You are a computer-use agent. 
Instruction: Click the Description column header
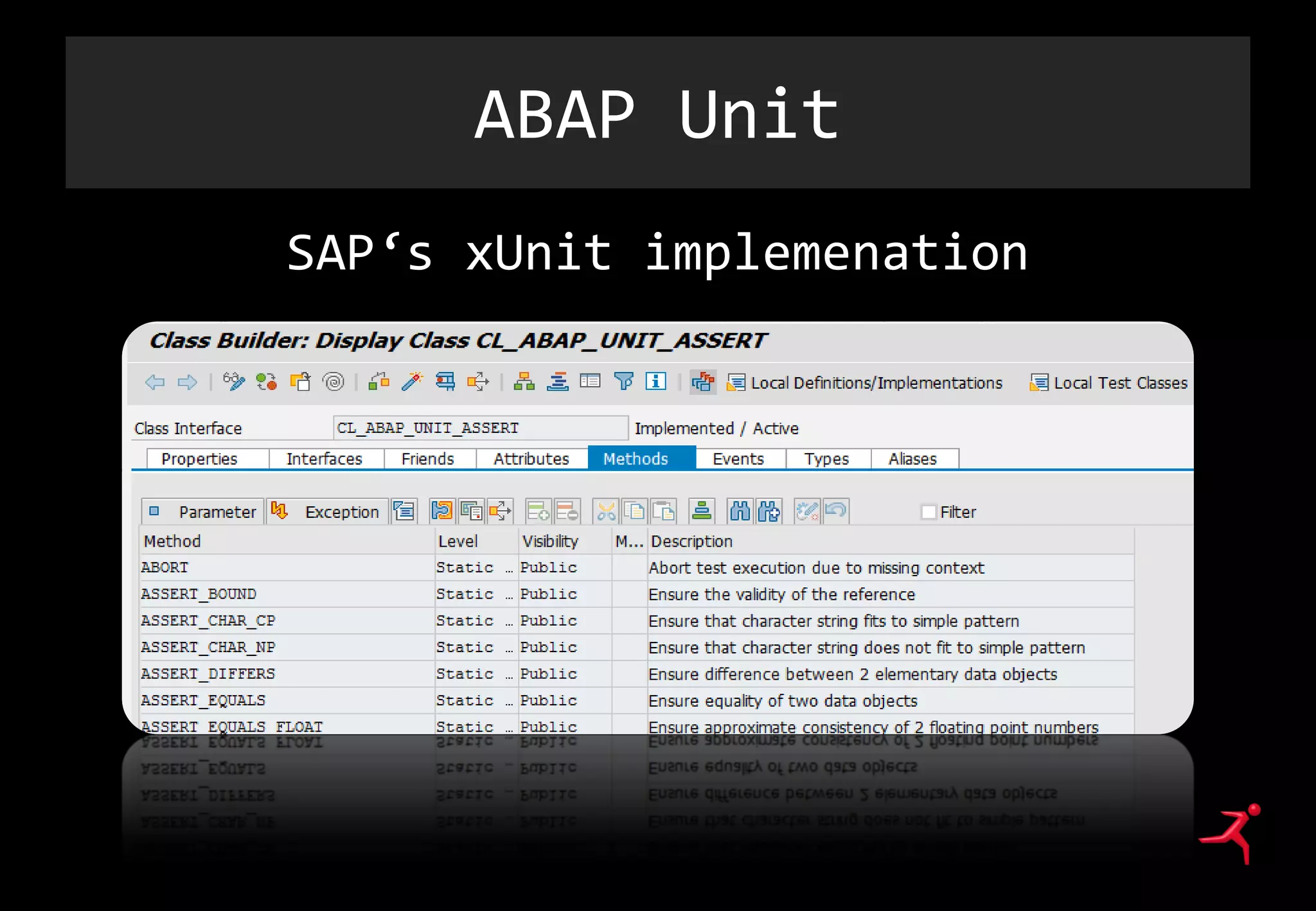[x=891, y=541]
